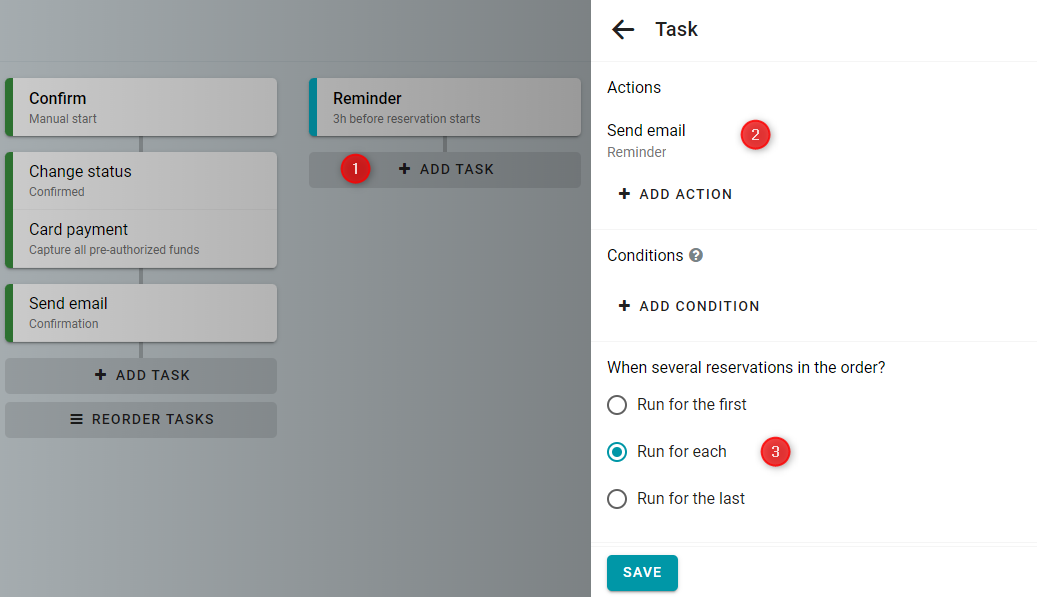Open the Change status Confirmed action

[x=141, y=181]
